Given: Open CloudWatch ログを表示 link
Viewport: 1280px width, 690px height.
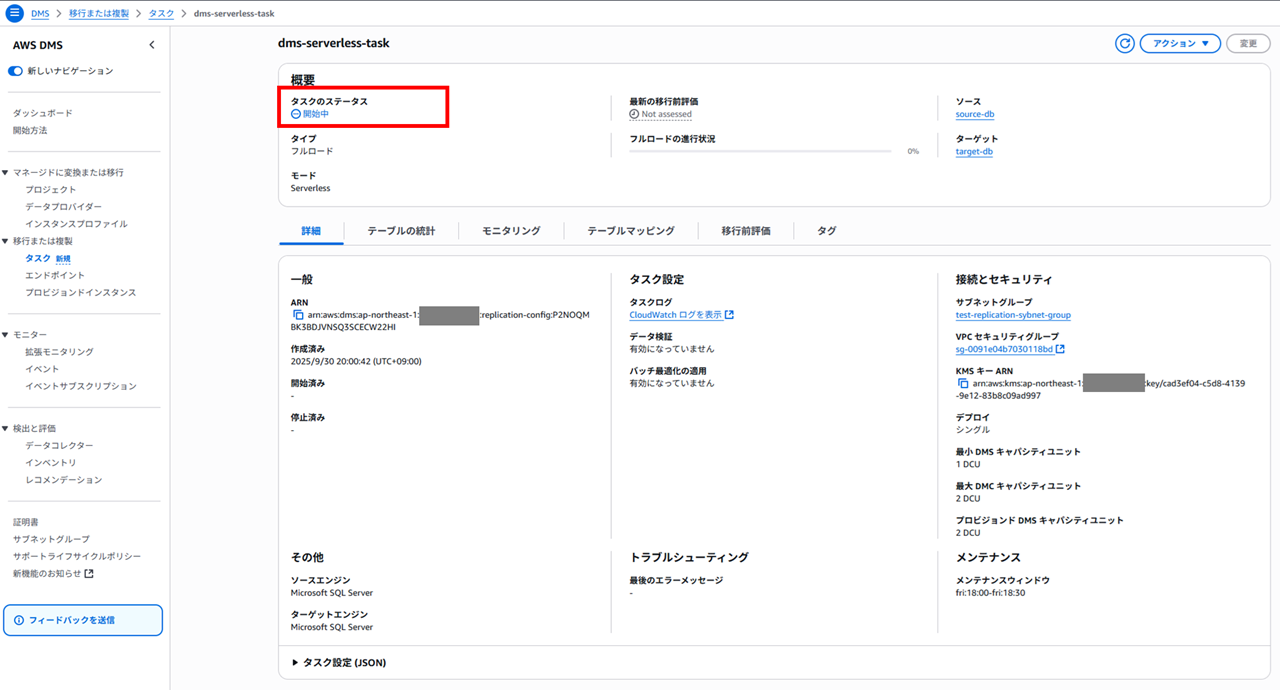Looking at the screenshot, I should pyautogui.click(x=675, y=315).
